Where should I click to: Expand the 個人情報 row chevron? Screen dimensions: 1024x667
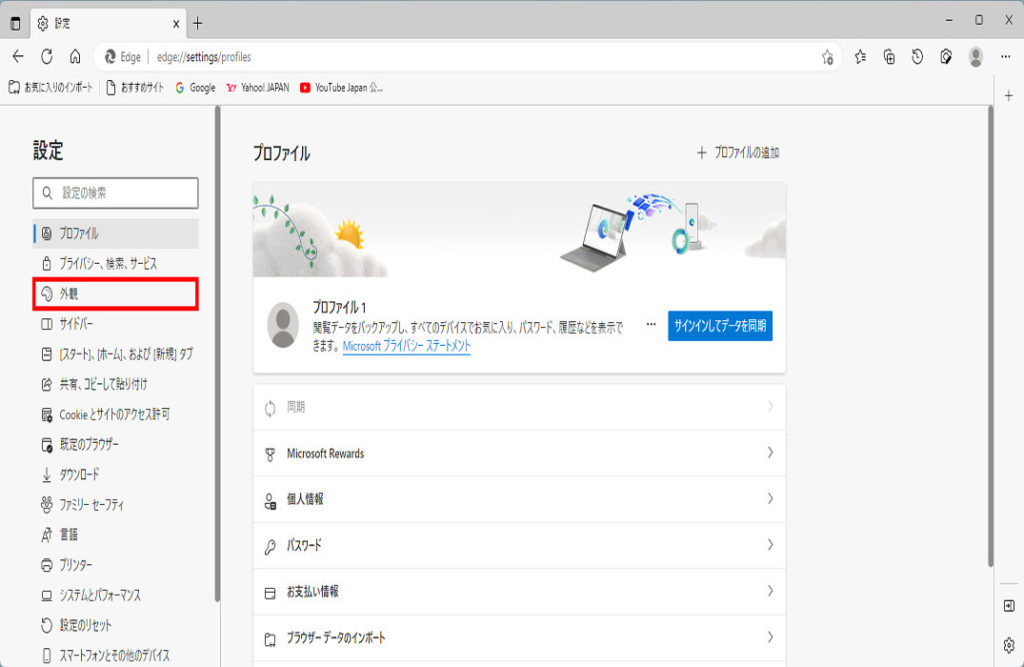coord(770,499)
